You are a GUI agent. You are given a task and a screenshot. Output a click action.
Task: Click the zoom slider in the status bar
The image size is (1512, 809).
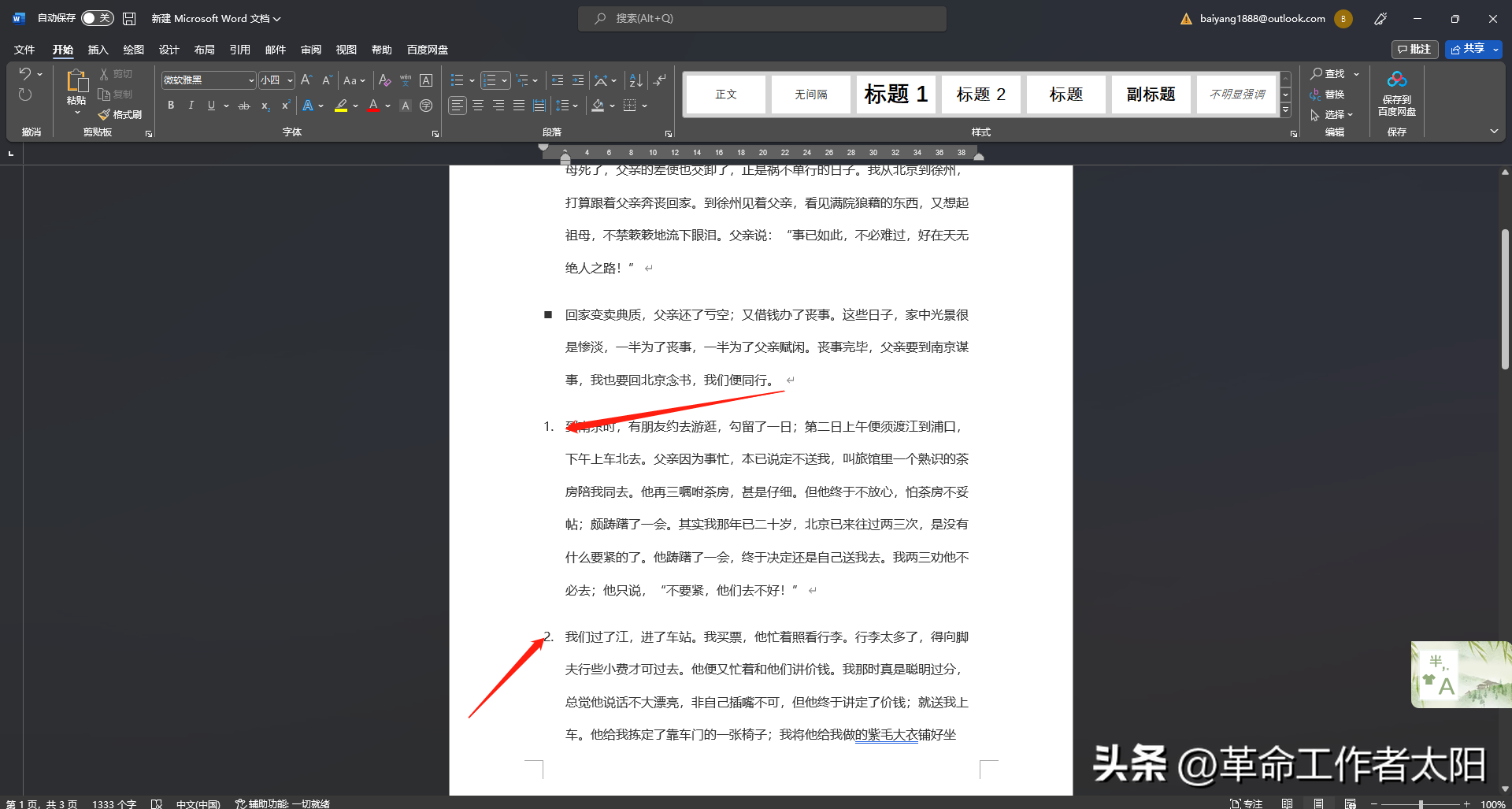(1421, 804)
